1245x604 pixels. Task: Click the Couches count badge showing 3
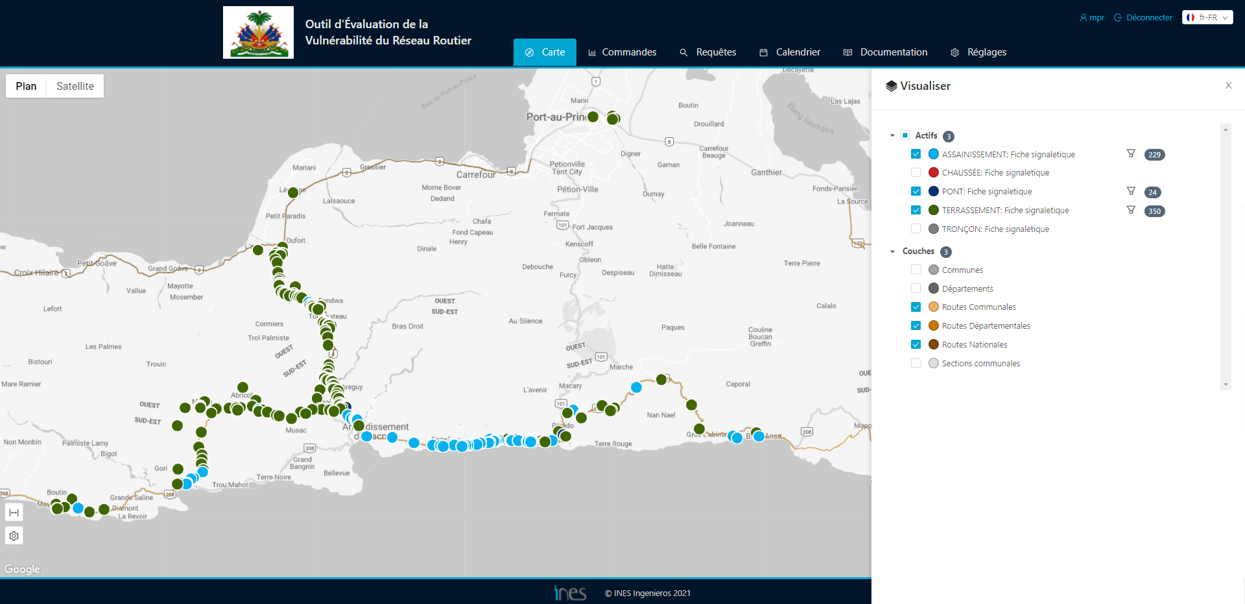[x=945, y=252]
